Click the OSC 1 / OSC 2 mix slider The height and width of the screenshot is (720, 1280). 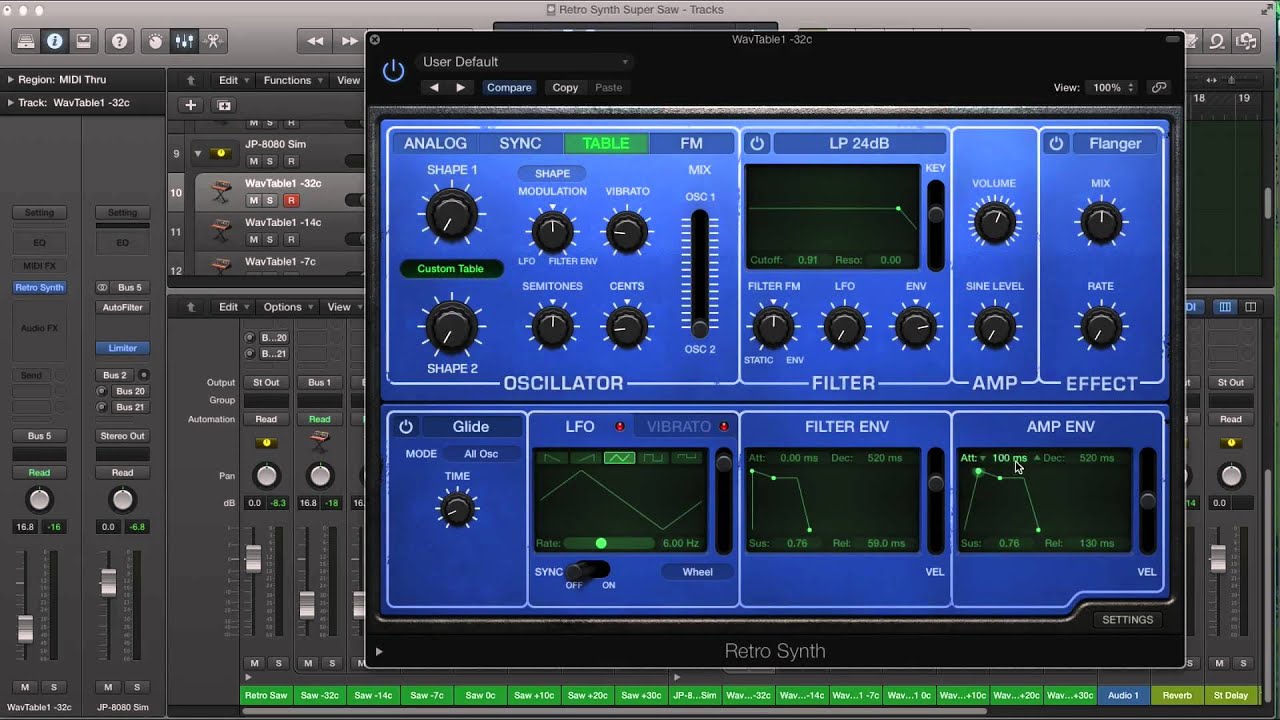coord(700,272)
